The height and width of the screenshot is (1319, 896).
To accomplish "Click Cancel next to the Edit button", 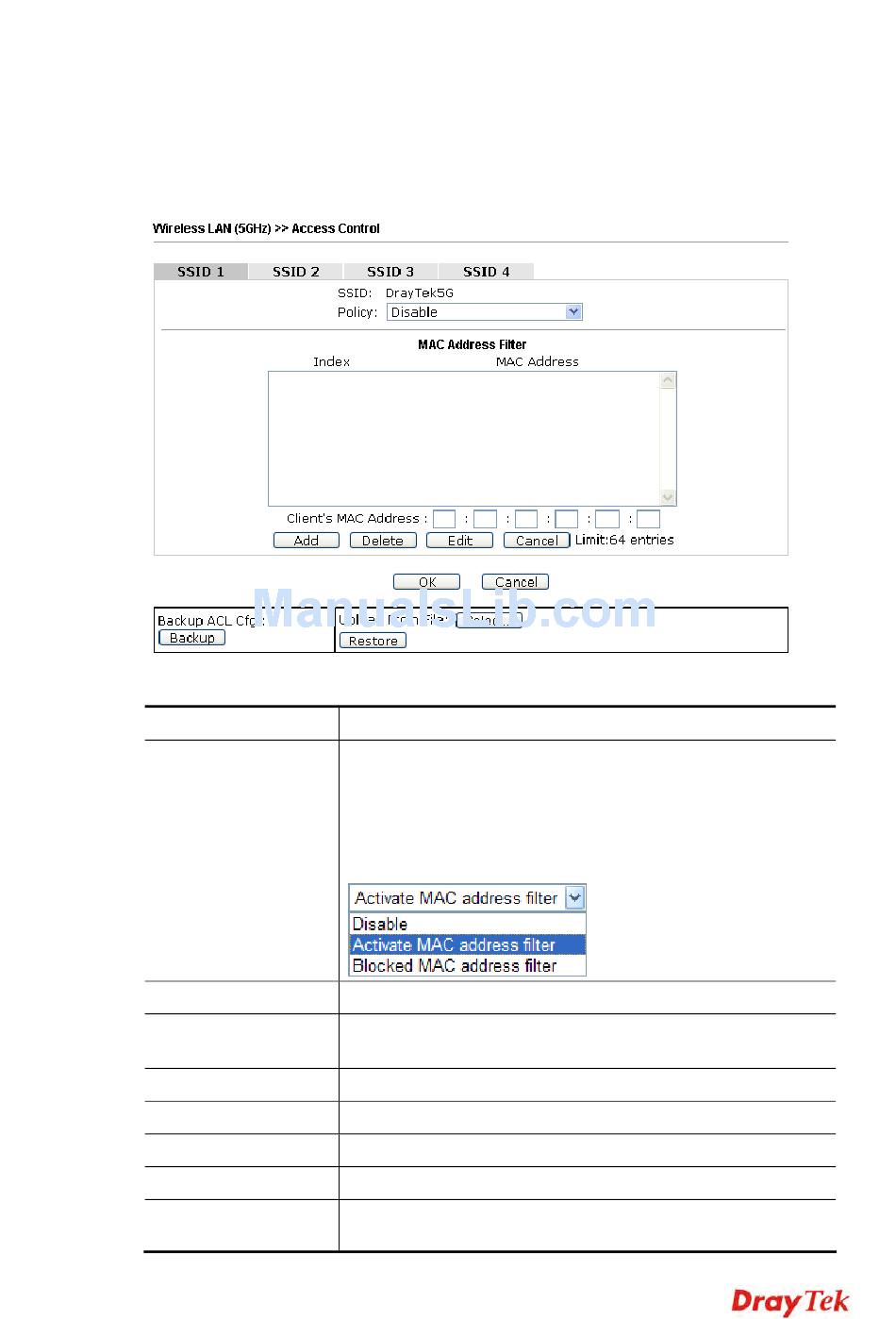I will 537,541.
